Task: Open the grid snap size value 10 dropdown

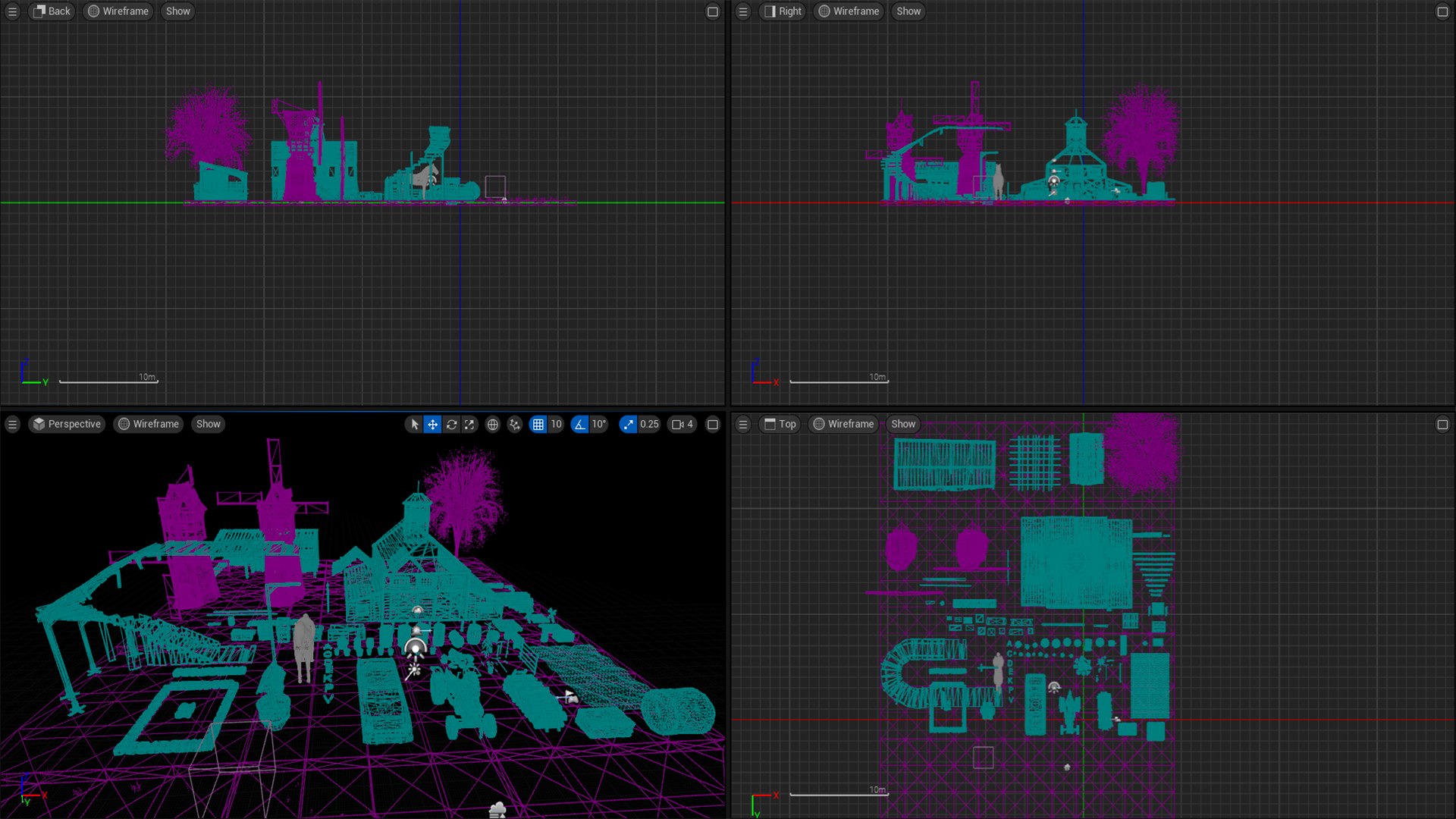Action: pyautogui.click(x=557, y=425)
